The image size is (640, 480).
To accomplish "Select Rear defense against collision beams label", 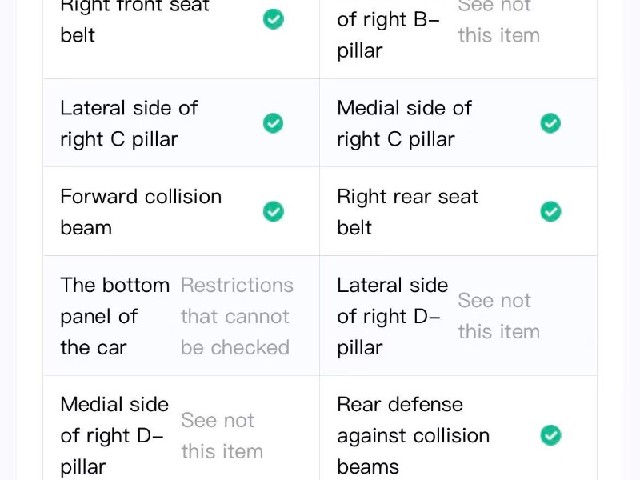I will (x=413, y=436).
